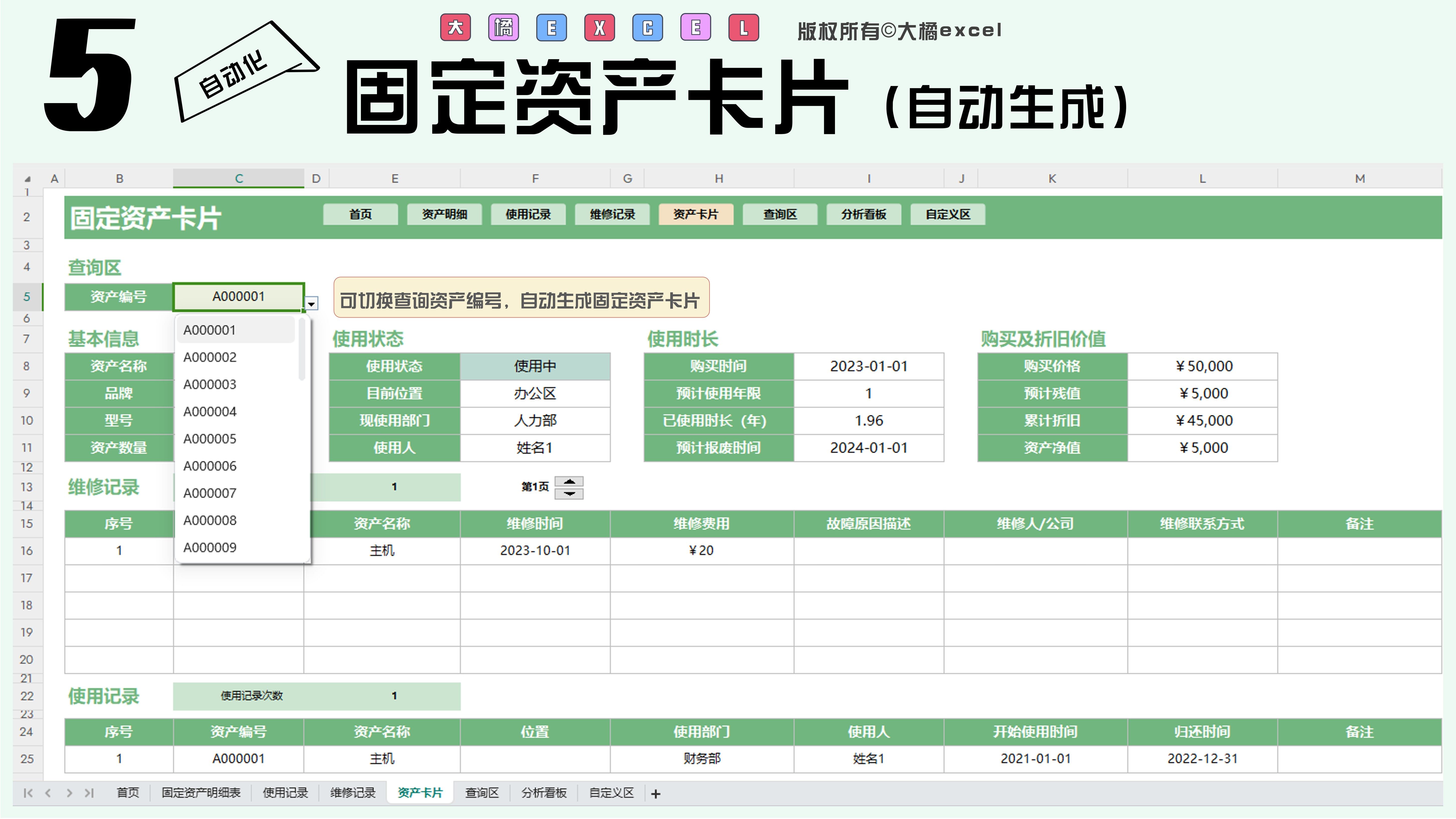Click asset number input cell A000001
The image size is (1456, 819).
pos(238,297)
